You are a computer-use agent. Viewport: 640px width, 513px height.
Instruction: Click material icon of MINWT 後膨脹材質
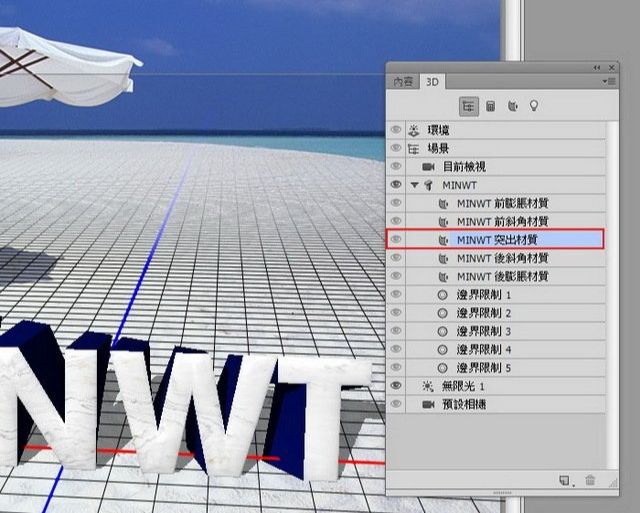coord(443,277)
